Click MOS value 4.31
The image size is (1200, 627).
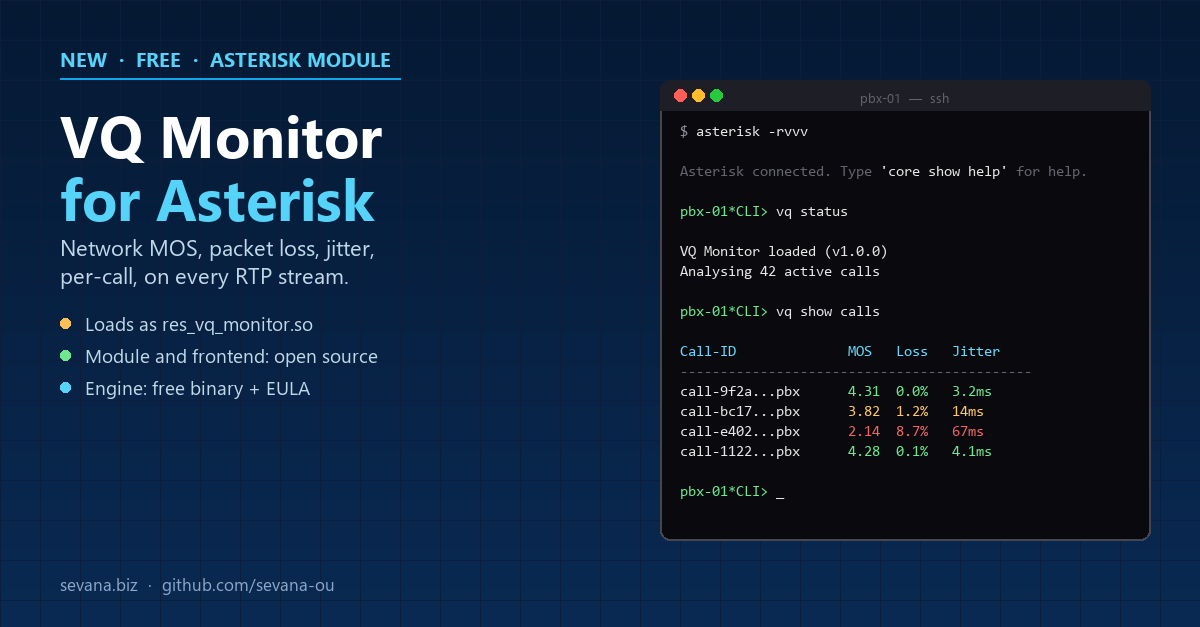864,391
